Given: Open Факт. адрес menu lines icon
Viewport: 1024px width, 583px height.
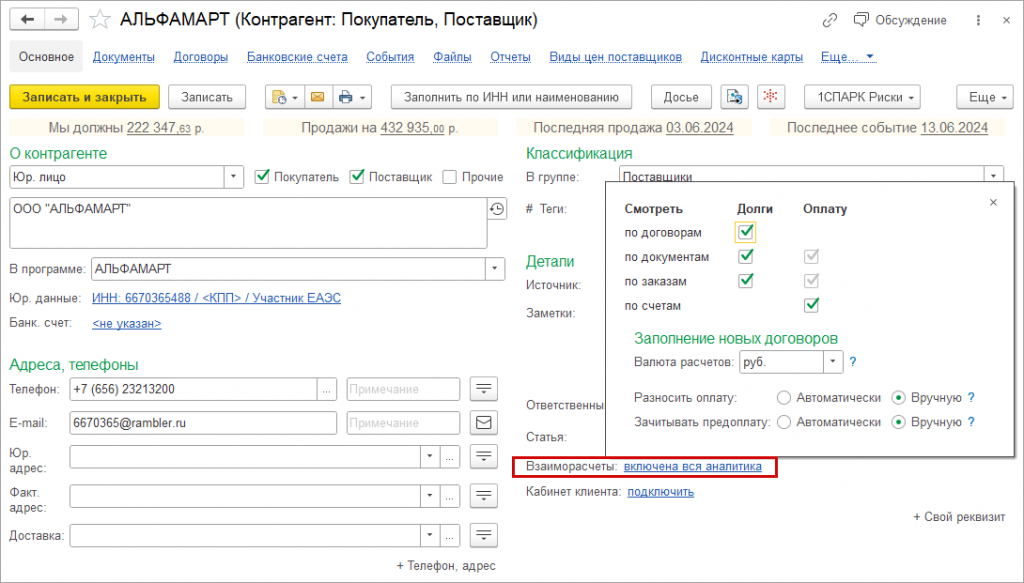Looking at the screenshot, I should (x=483, y=496).
